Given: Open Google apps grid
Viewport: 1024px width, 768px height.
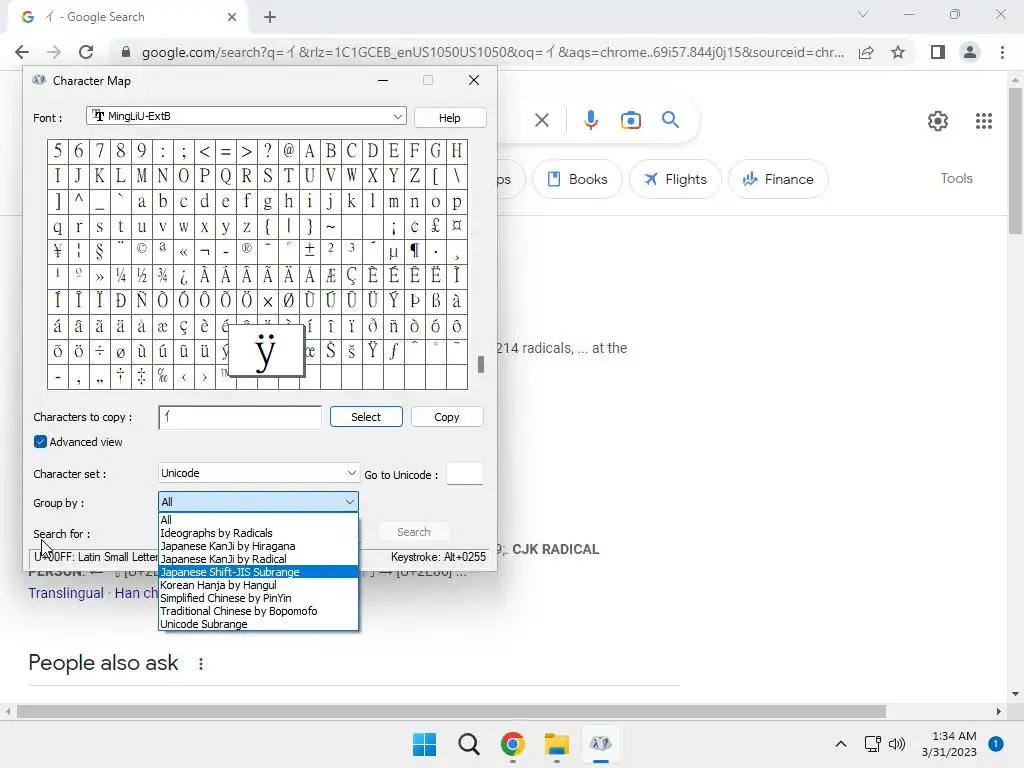Looking at the screenshot, I should [x=984, y=121].
